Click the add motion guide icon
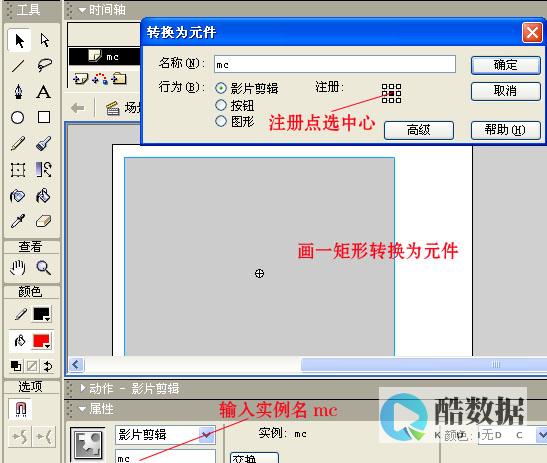547x463 pixels. pos(100,79)
